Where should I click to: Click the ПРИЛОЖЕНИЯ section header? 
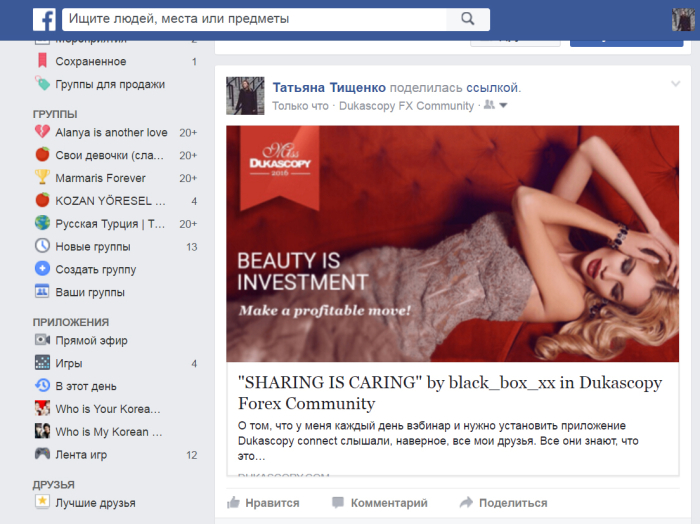[71, 322]
